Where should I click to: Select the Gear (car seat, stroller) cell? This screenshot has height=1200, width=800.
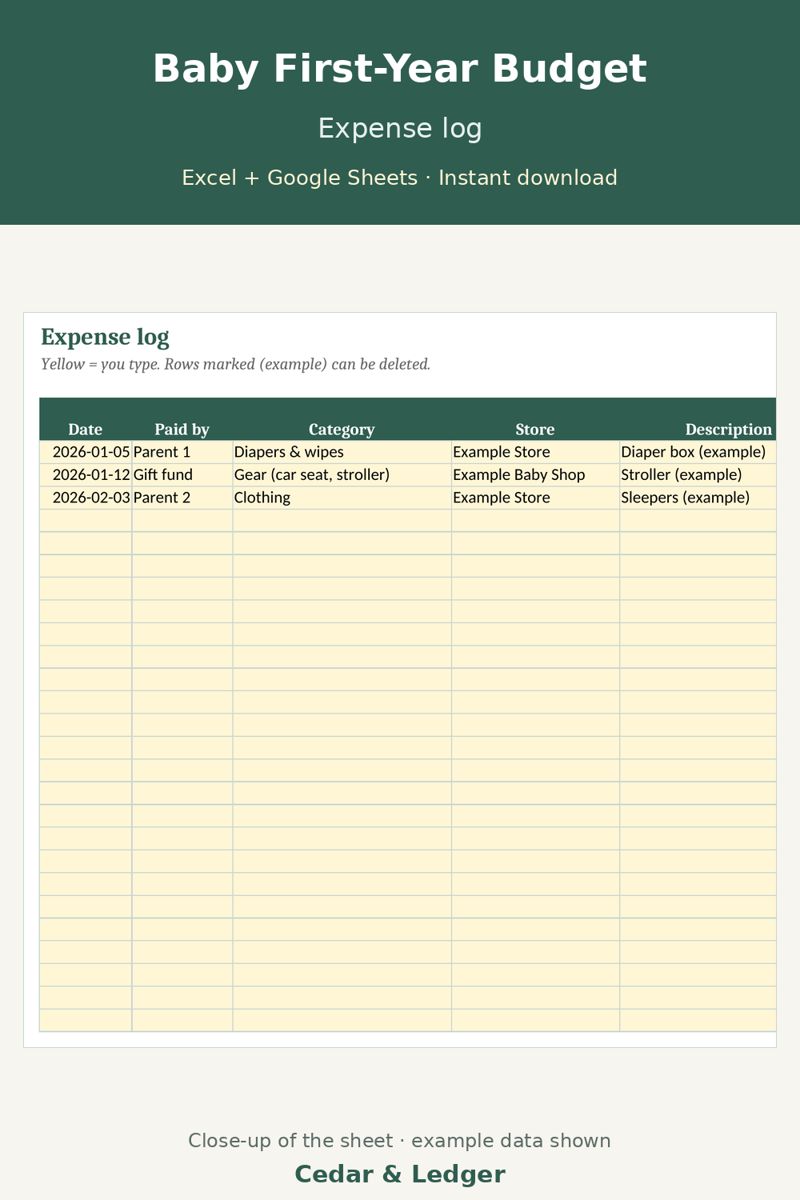(342, 475)
